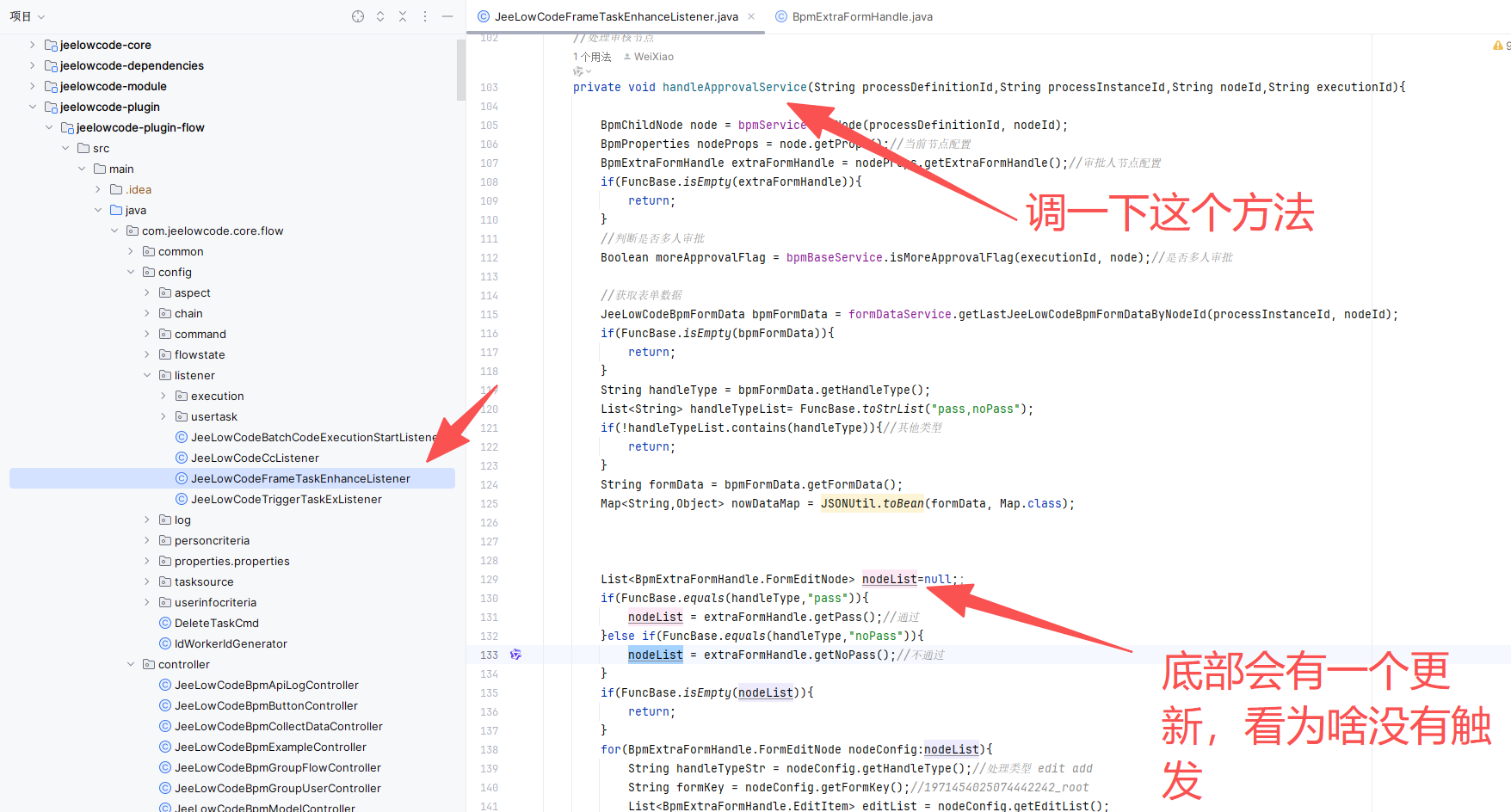1511x812 pixels.
Task: Select the JeeLowCodeFrameTaskEnhanceListener.java editor tab
Action: click(615, 16)
